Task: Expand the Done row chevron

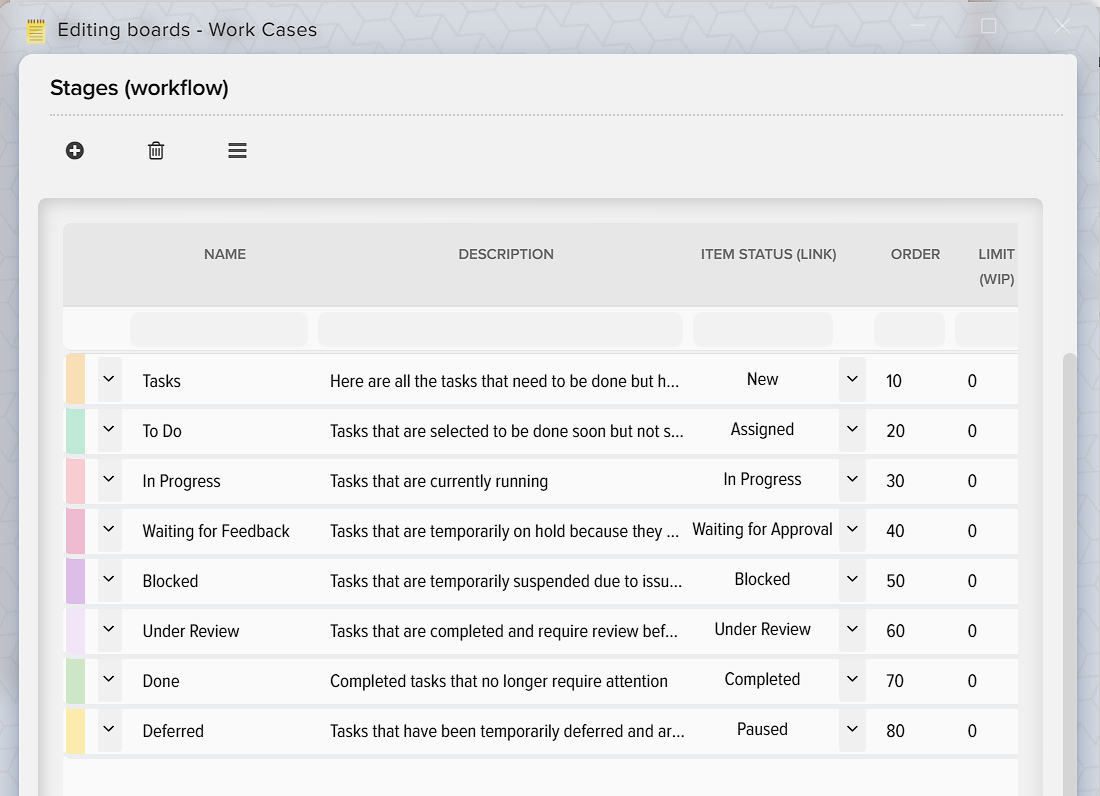Action: coord(109,680)
